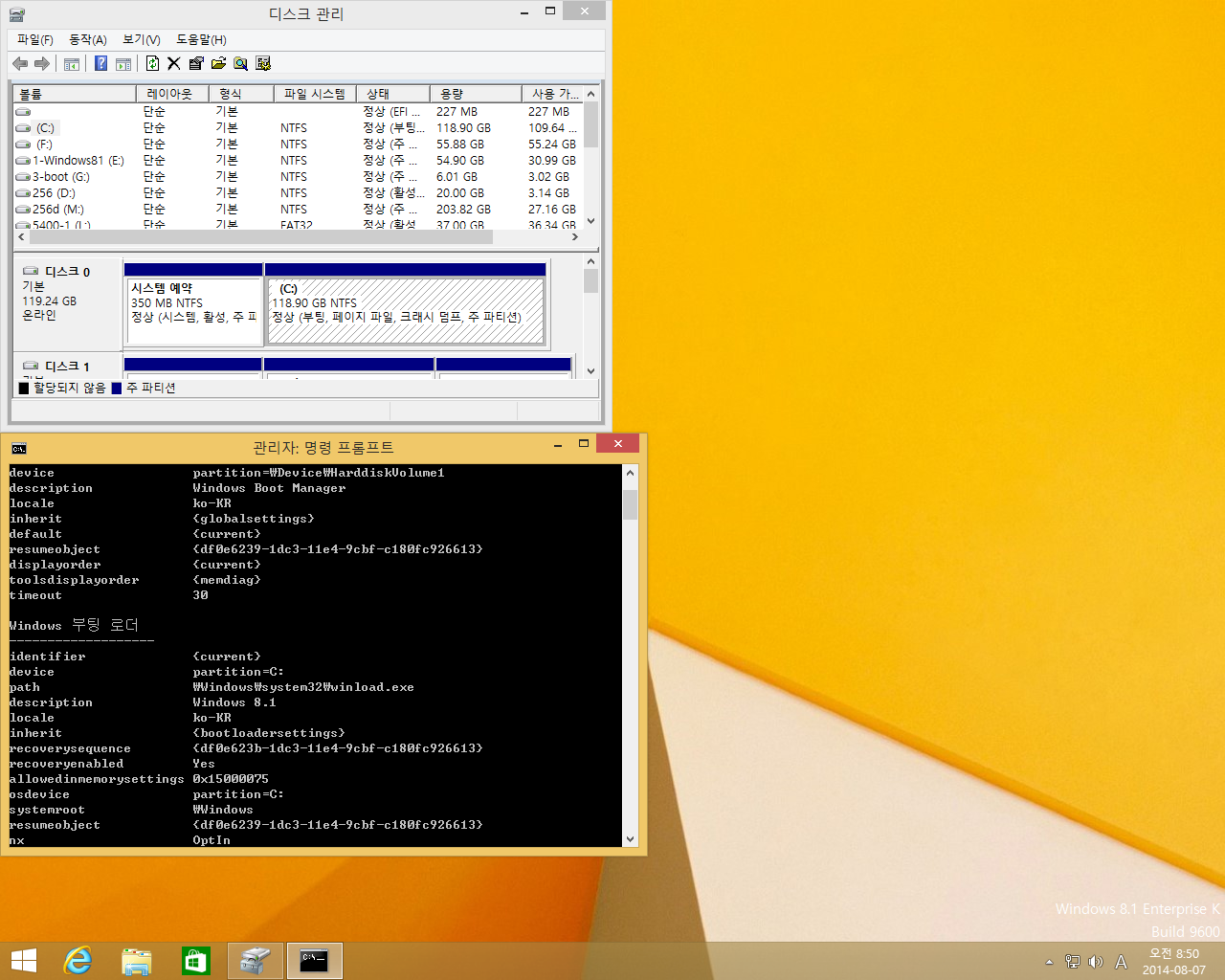The height and width of the screenshot is (980, 1225).
Task: Click the black X delete icon
Action: pyautogui.click(x=173, y=63)
